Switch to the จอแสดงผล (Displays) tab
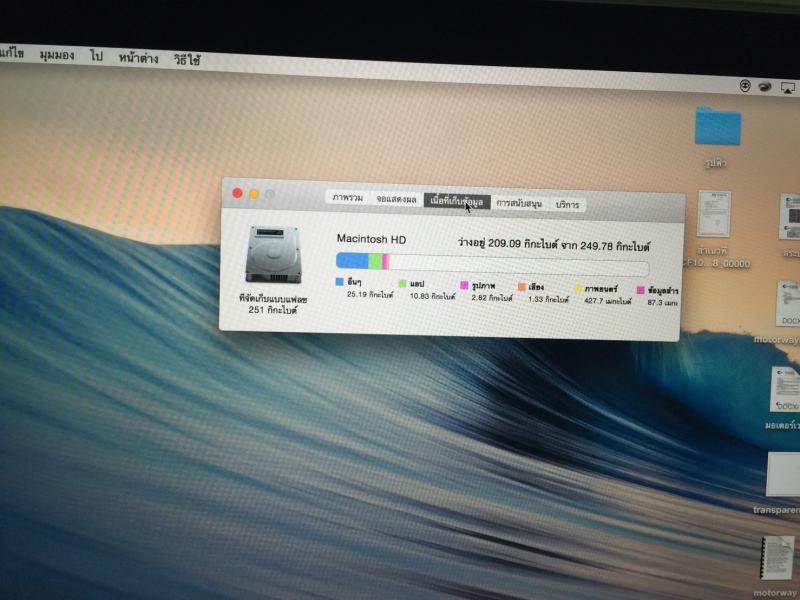 (395, 199)
